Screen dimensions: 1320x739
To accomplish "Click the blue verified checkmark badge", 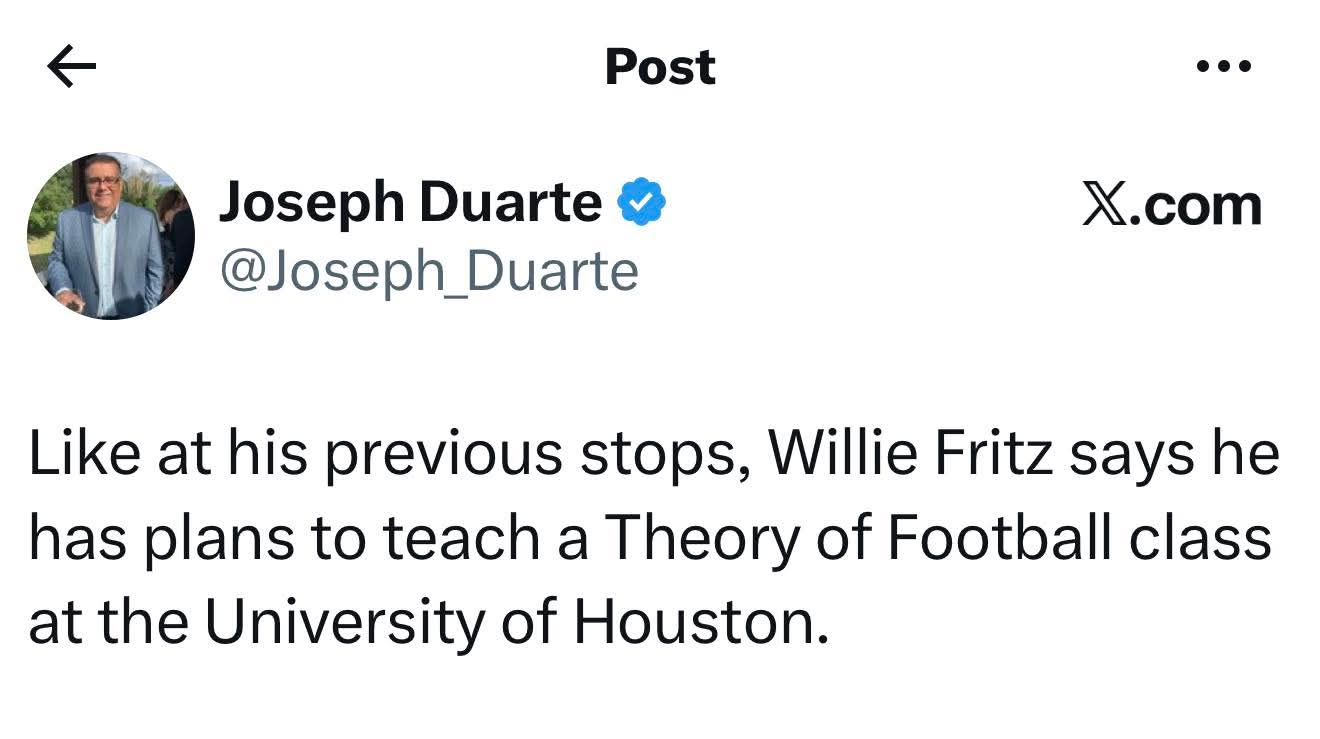I will (641, 203).
